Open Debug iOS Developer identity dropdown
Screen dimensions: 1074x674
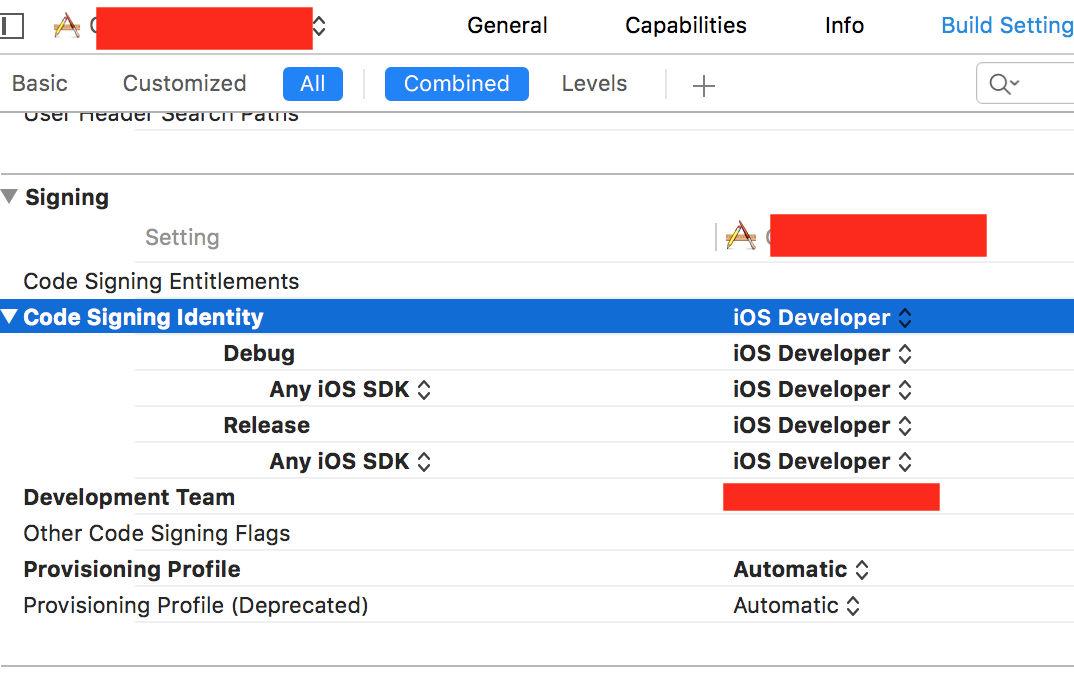click(x=822, y=353)
